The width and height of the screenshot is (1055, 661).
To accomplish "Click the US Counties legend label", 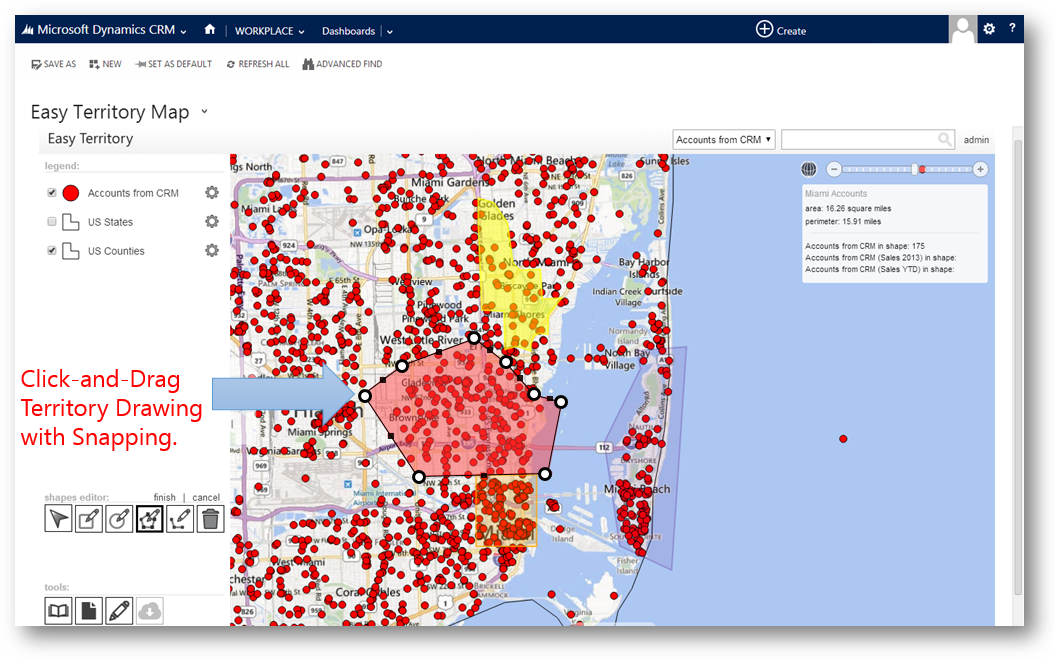I will click(x=116, y=251).
